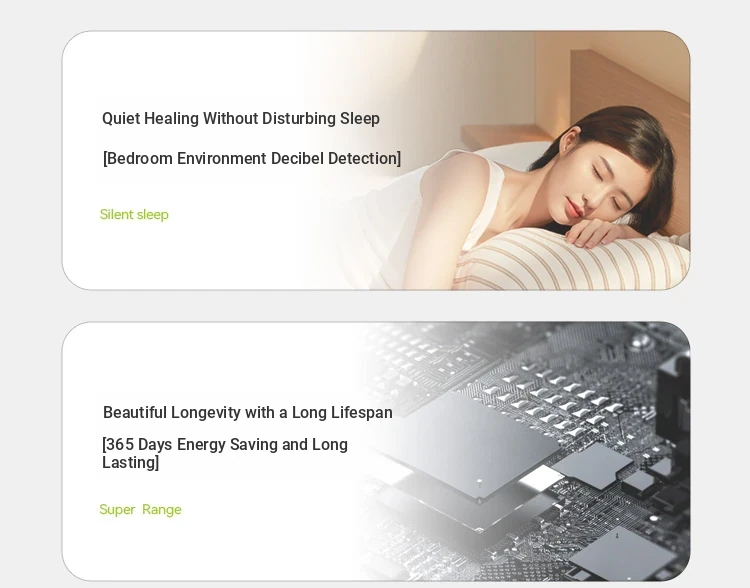Click the woman's hand resting on the pillow
The width and height of the screenshot is (750, 588).
click(x=598, y=233)
